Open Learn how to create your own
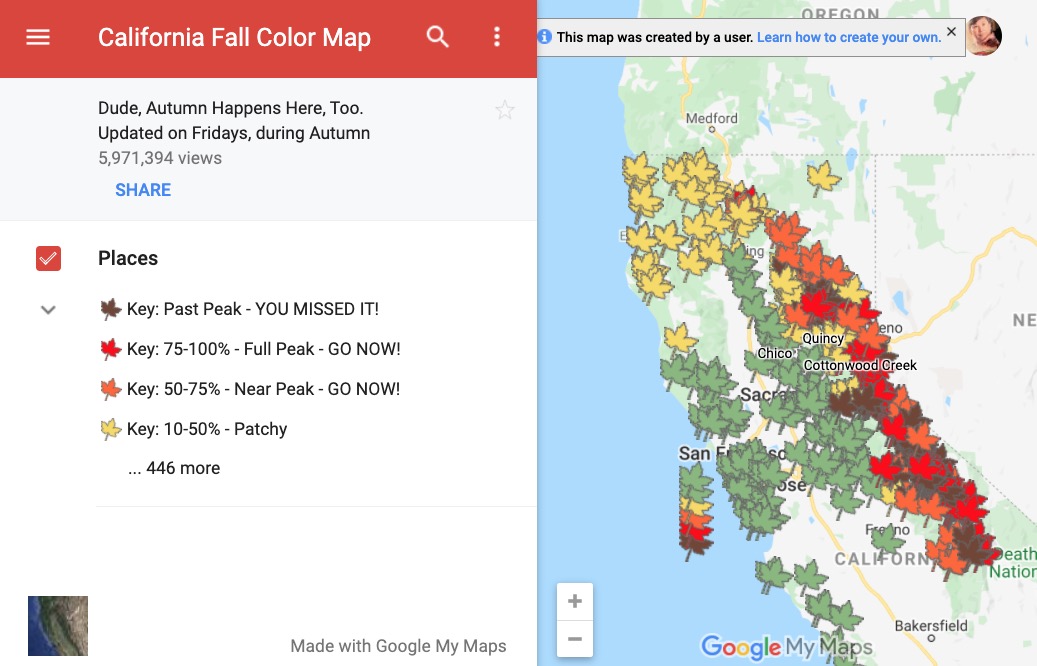This screenshot has height=666, width=1037. tap(849, 37)
